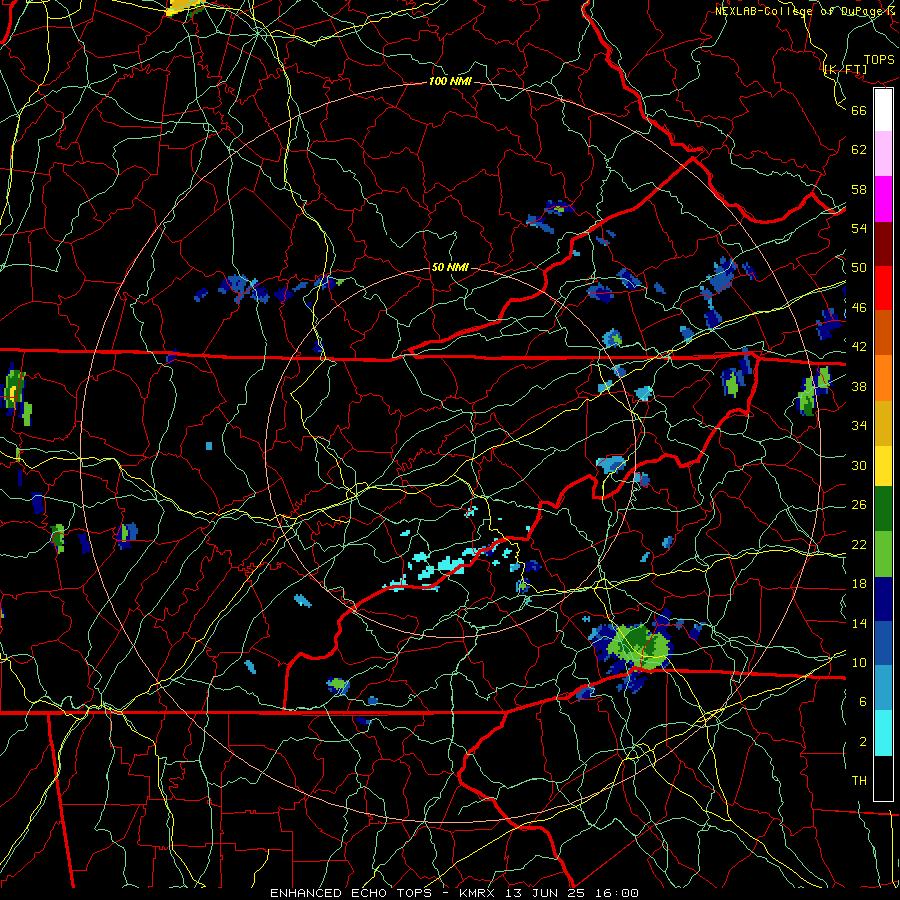900x900 pixels.
Task: Click the 2 legend value
Action: point(863,742)
